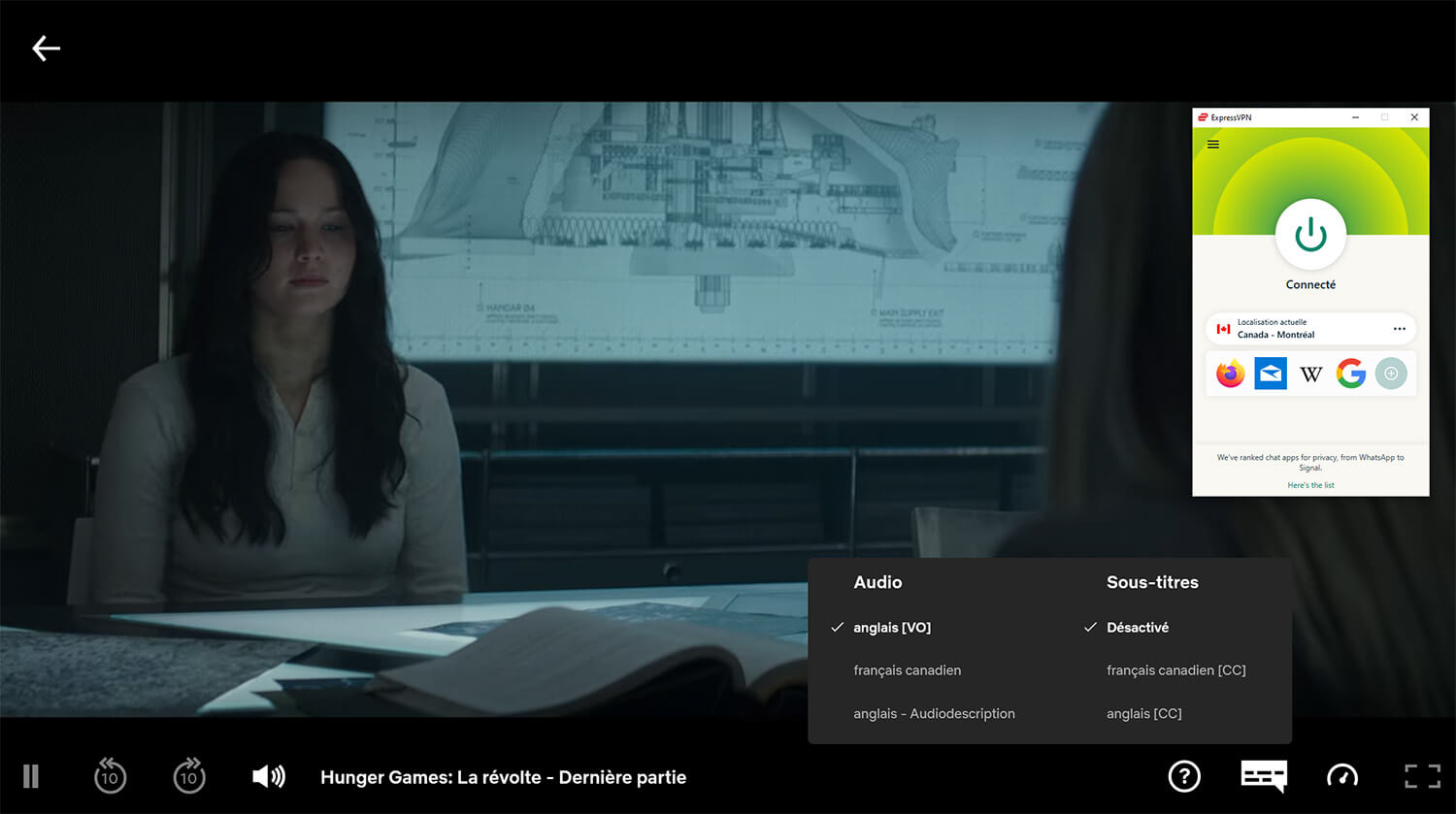Click the Hunger Games title text

(x=503, y=777)
